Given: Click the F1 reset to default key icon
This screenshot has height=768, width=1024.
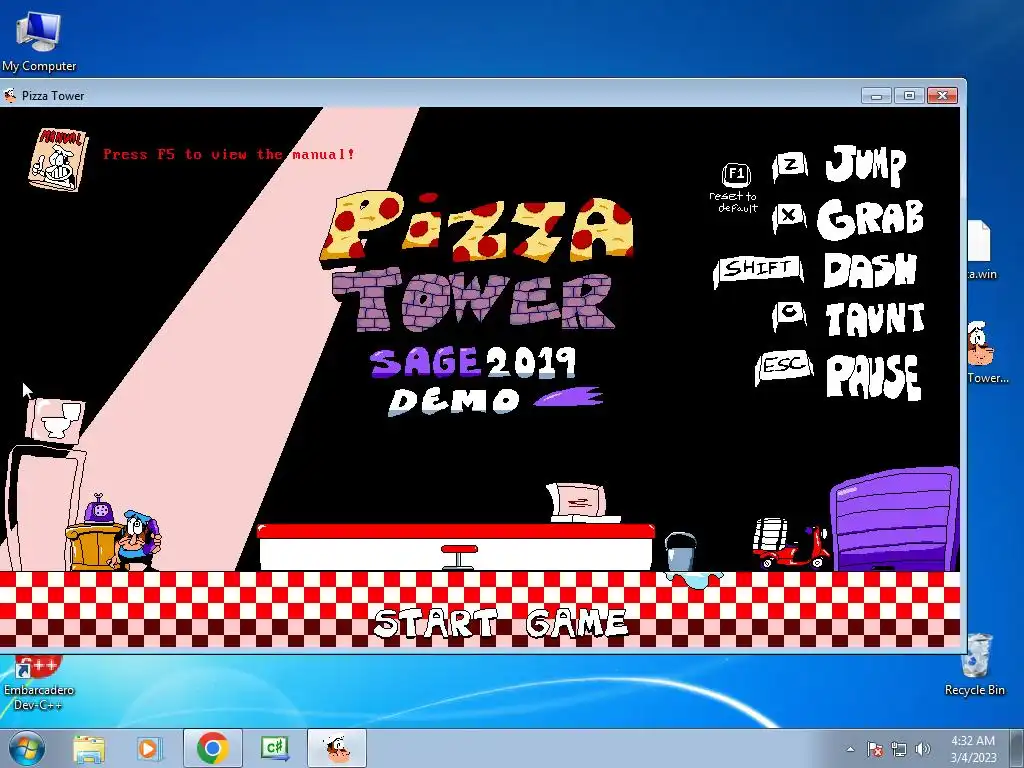Looking at the screenshot, I should [736, 174].
